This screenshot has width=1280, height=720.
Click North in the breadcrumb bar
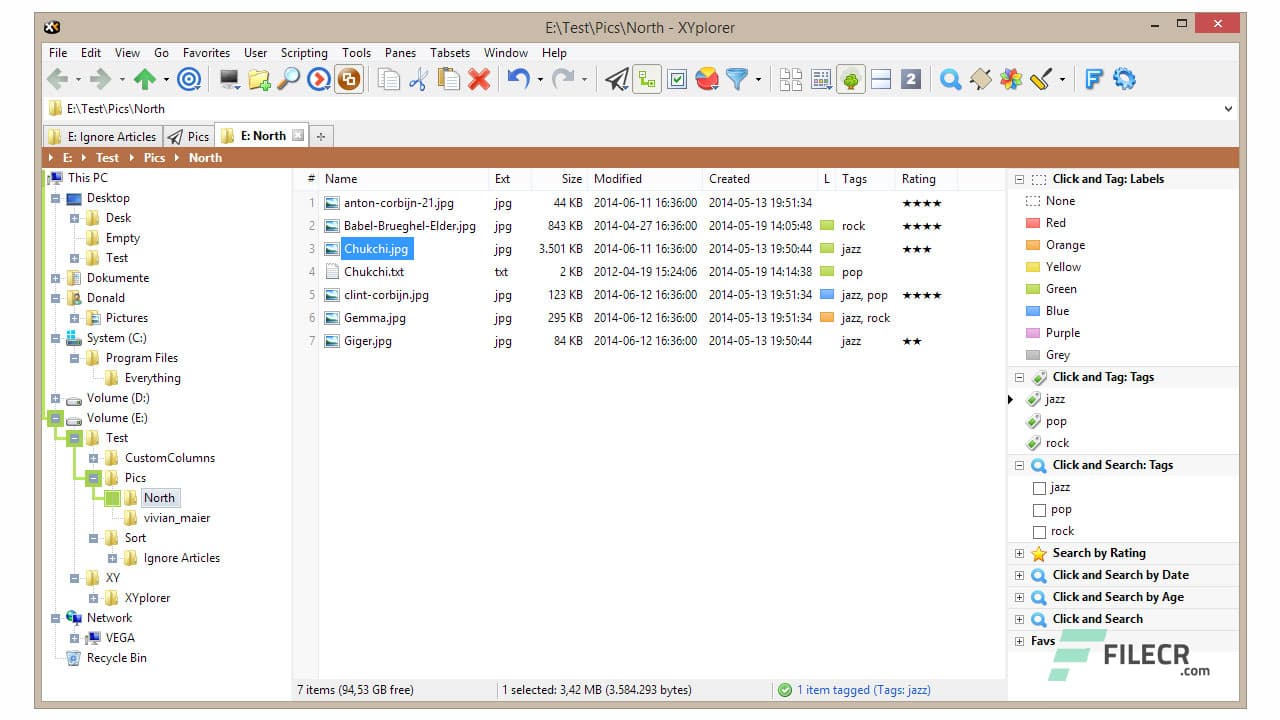tap(205, 157)
